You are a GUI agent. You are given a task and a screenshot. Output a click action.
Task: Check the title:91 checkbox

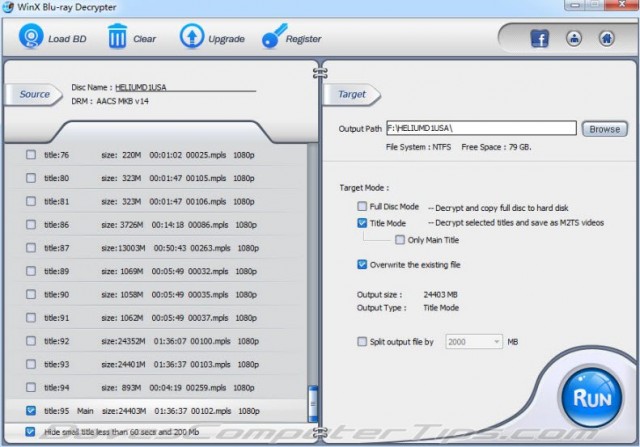(x=31, y=318)
